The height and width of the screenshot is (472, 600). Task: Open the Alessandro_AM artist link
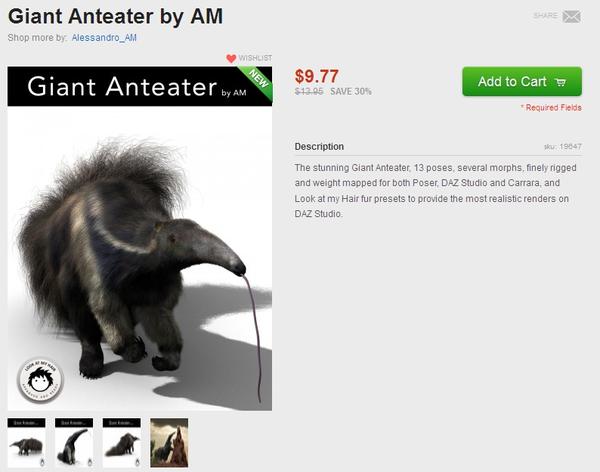tap(104, 38)
